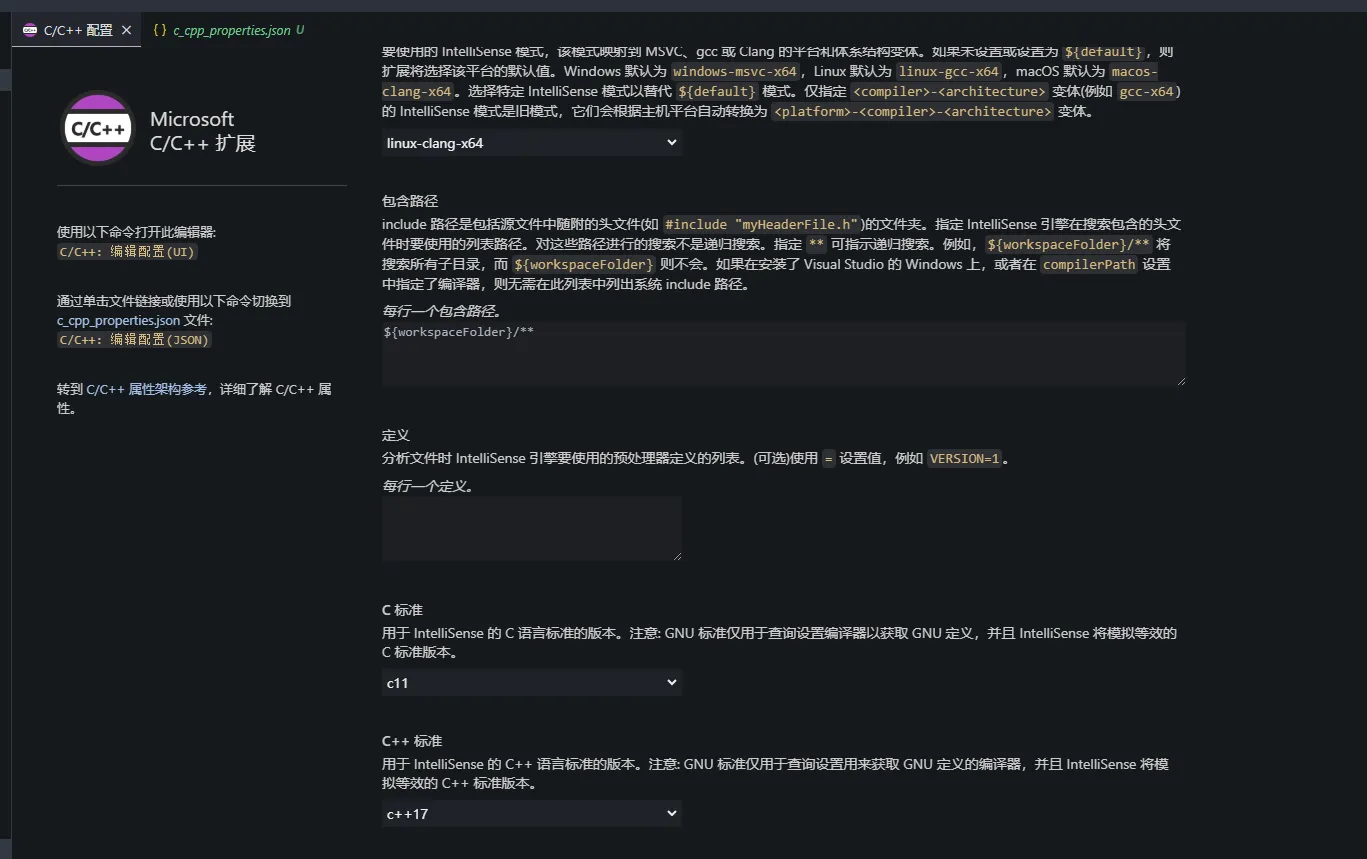1367x859 pixels.
Task: Close the C/C++ 配置 tab
Action: coord(126,30)
